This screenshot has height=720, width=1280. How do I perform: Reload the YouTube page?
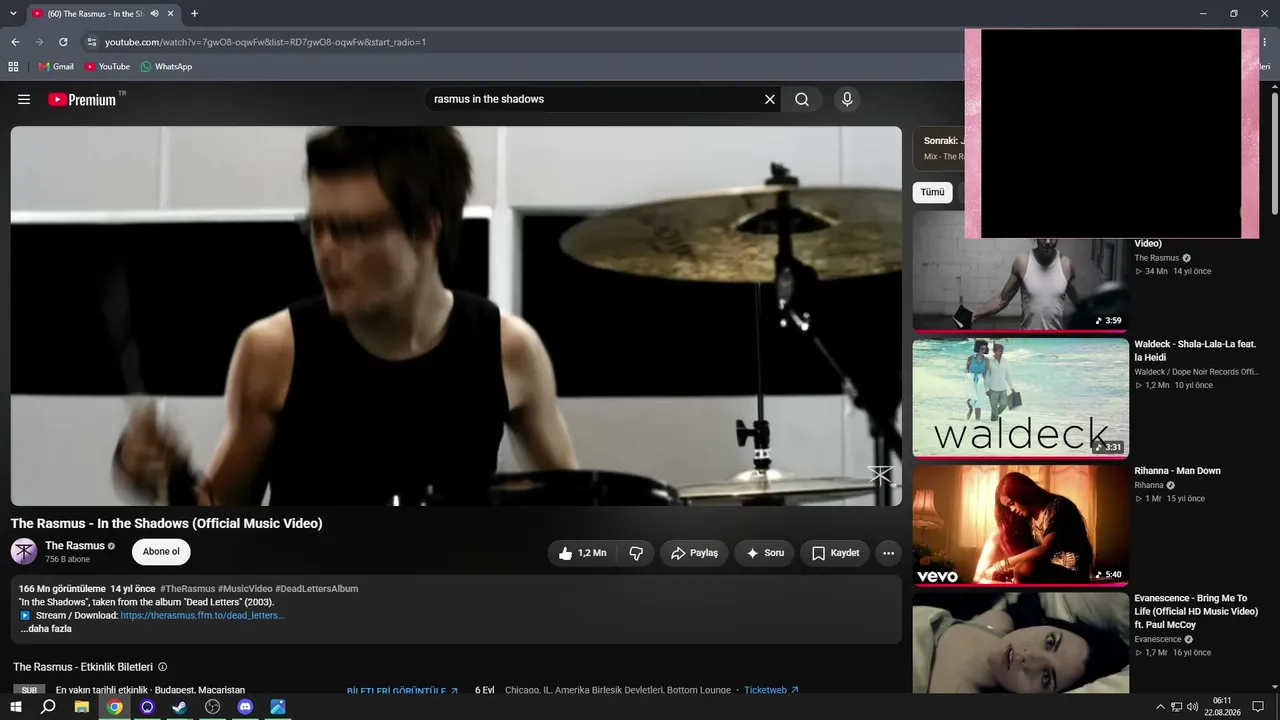pyautogui.click(x=63, y=42)
